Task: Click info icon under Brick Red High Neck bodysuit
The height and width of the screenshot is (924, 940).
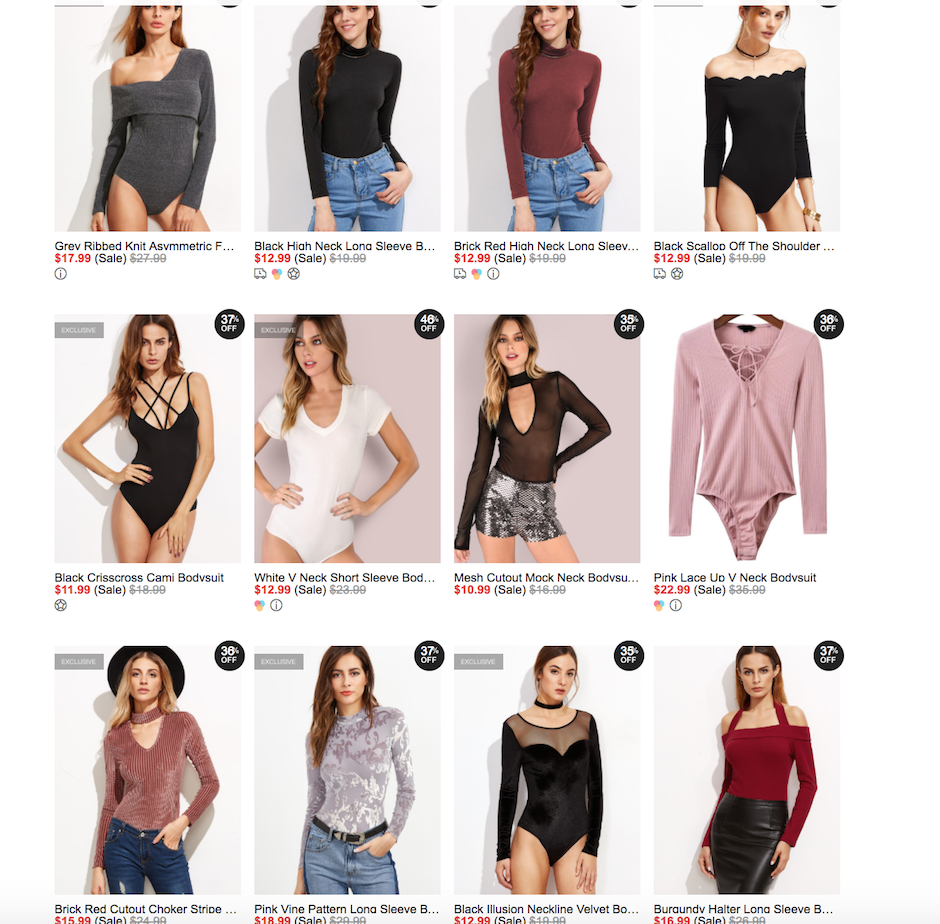Action: click(493, 274)
